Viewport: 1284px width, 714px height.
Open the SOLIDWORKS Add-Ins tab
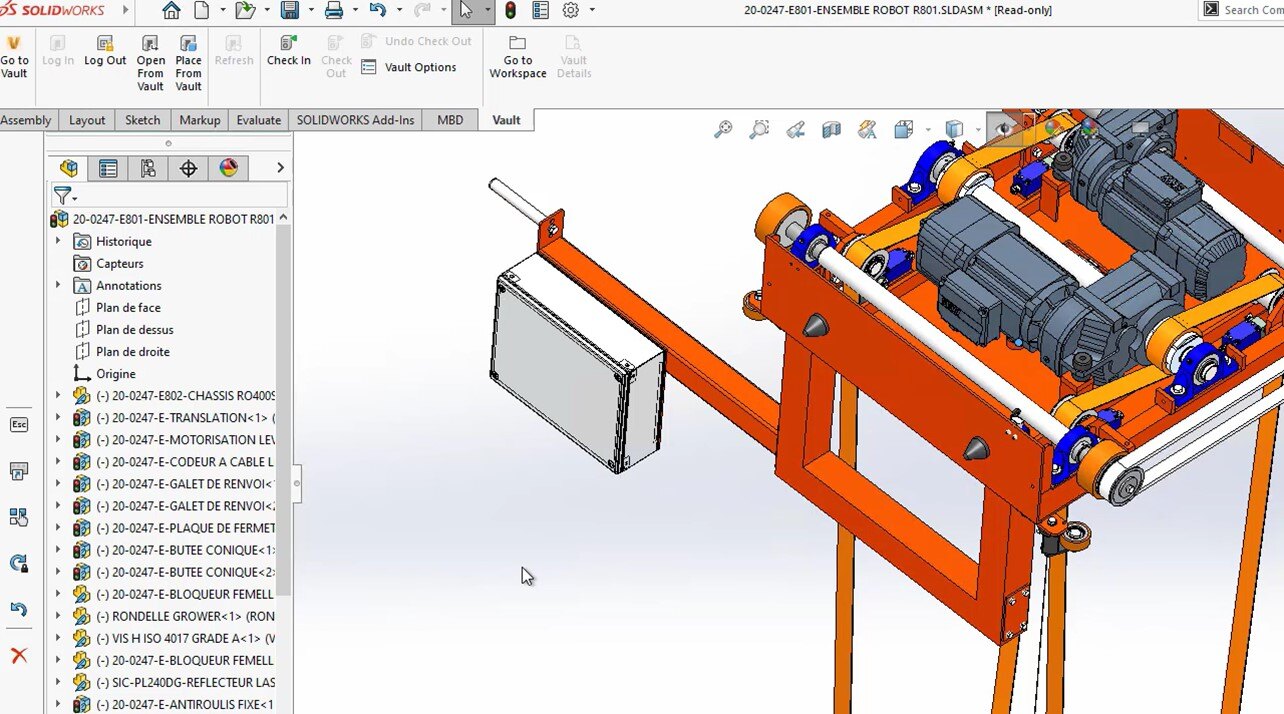[355, 120]
